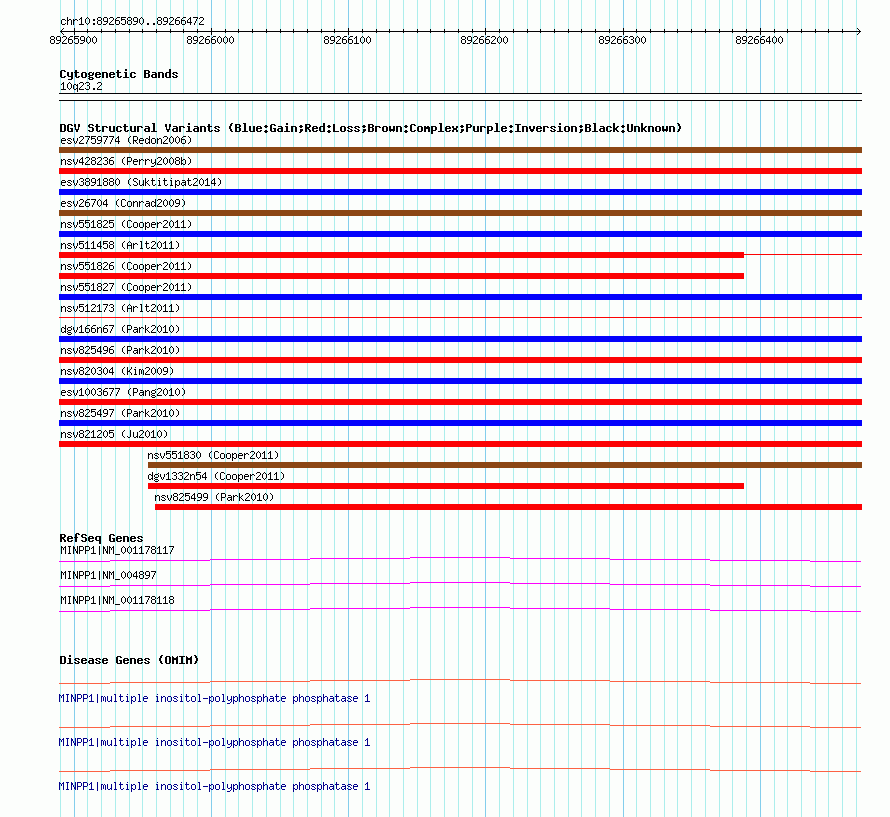890x817 pixels.
Task: Open the nsv551830 (Cooper2011) variant label
Action: click(x=213, y=455)
